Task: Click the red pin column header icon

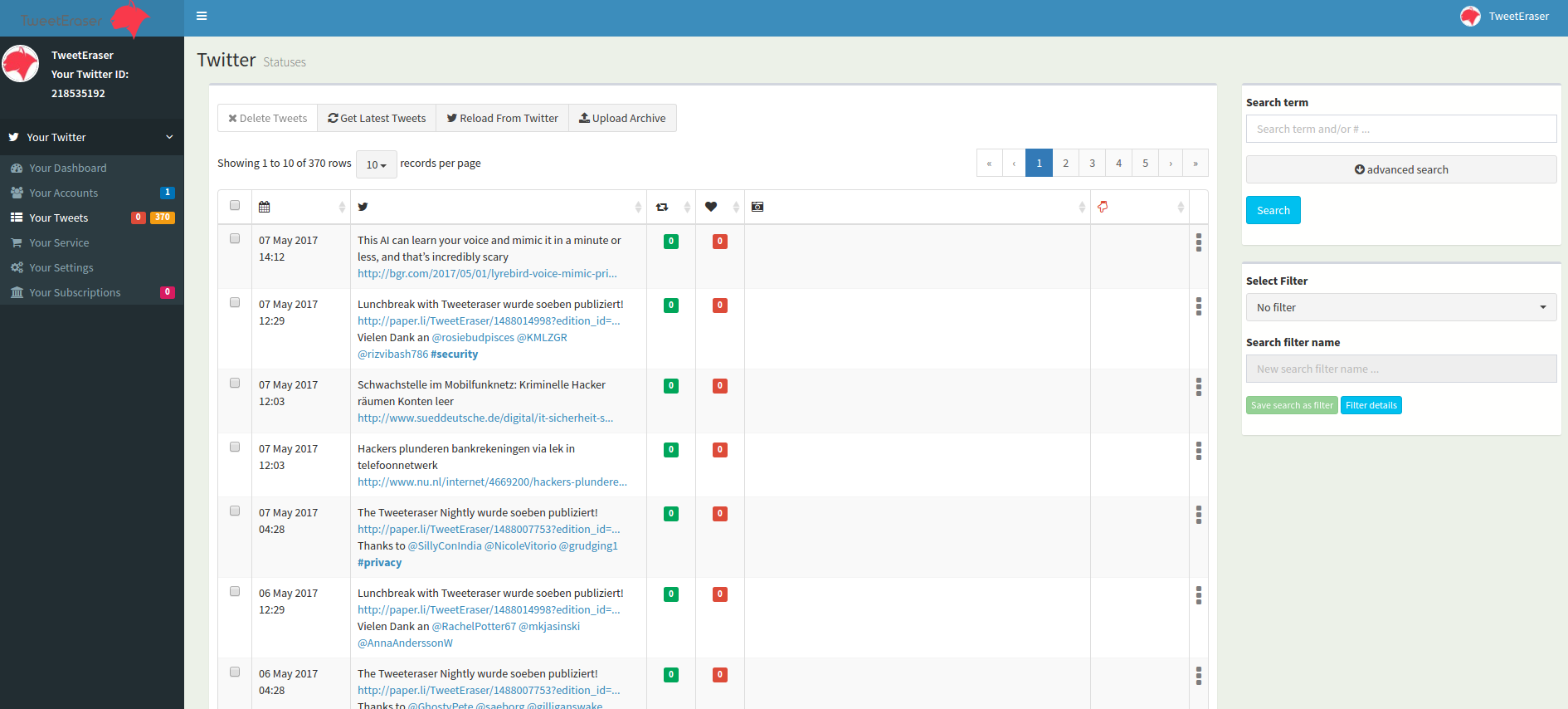Action: pyautogui.click(x=1103, y=207)
